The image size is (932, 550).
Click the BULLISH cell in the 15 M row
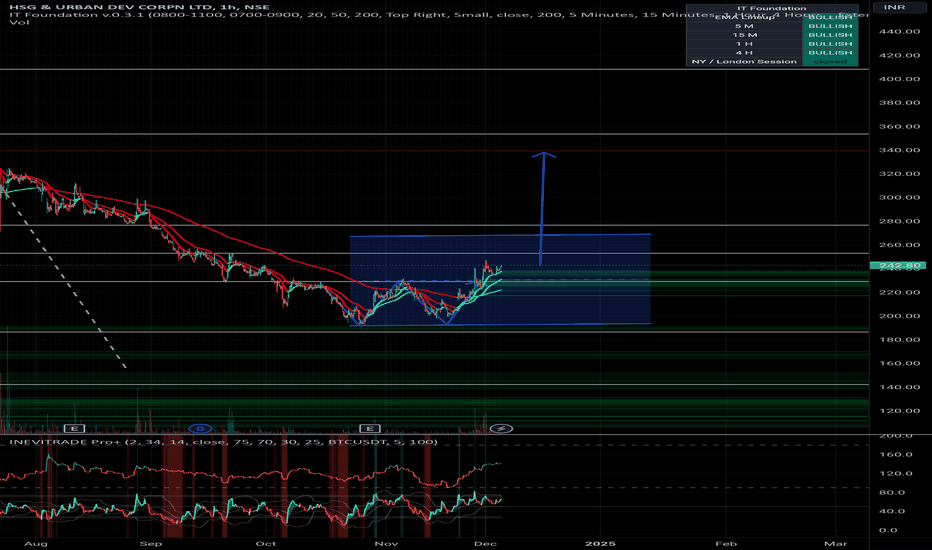(x=830, y=35)
